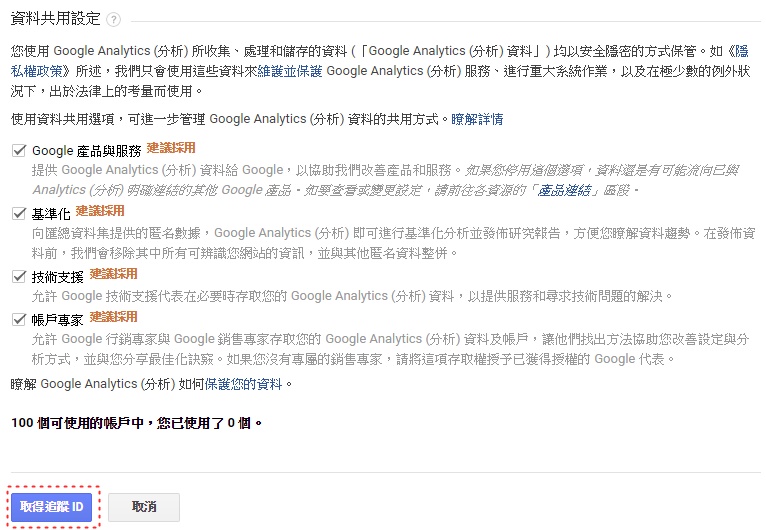Click the 資料共用設定 section heading
Image resolution: width=766 pixels, height=530 pixels.
point(55,19)
